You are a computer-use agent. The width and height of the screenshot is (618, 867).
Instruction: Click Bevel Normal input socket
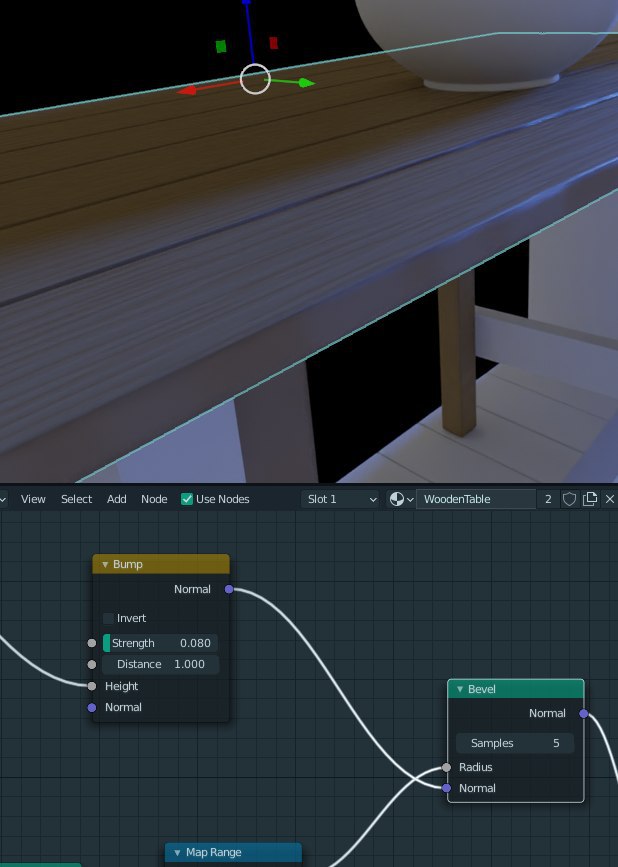coord(447,788)
